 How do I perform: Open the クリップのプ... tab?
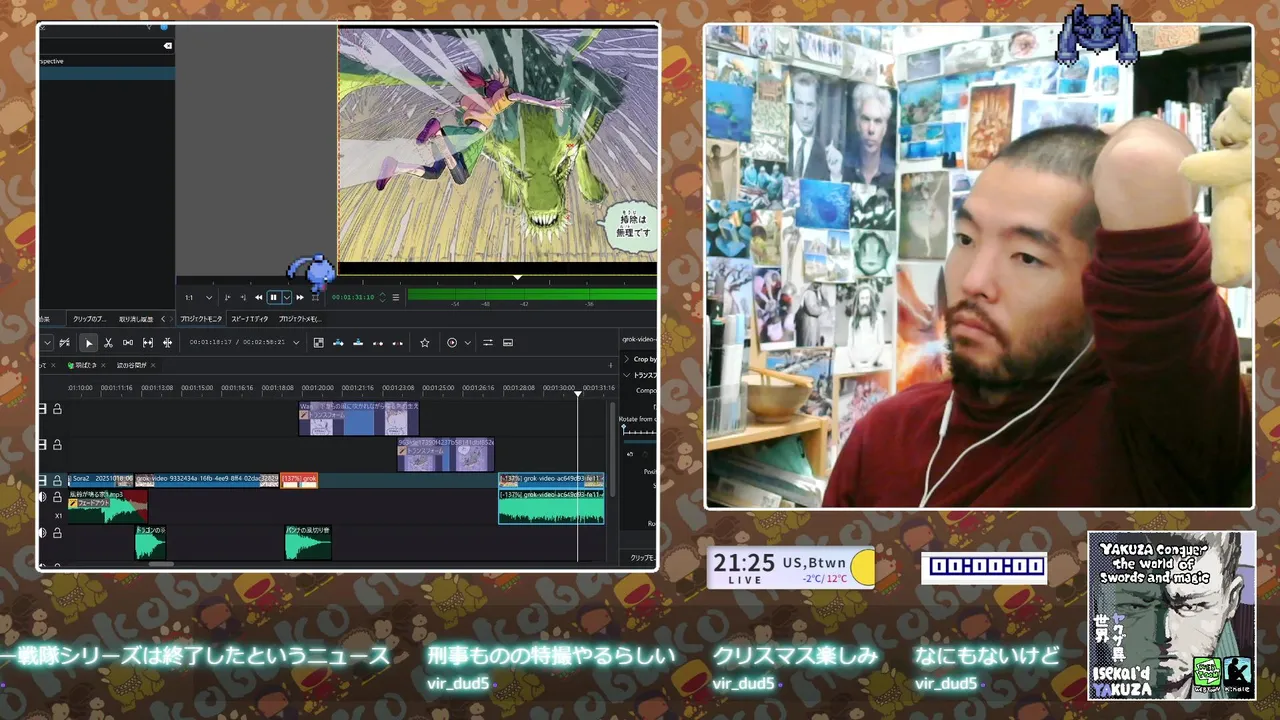90,319
